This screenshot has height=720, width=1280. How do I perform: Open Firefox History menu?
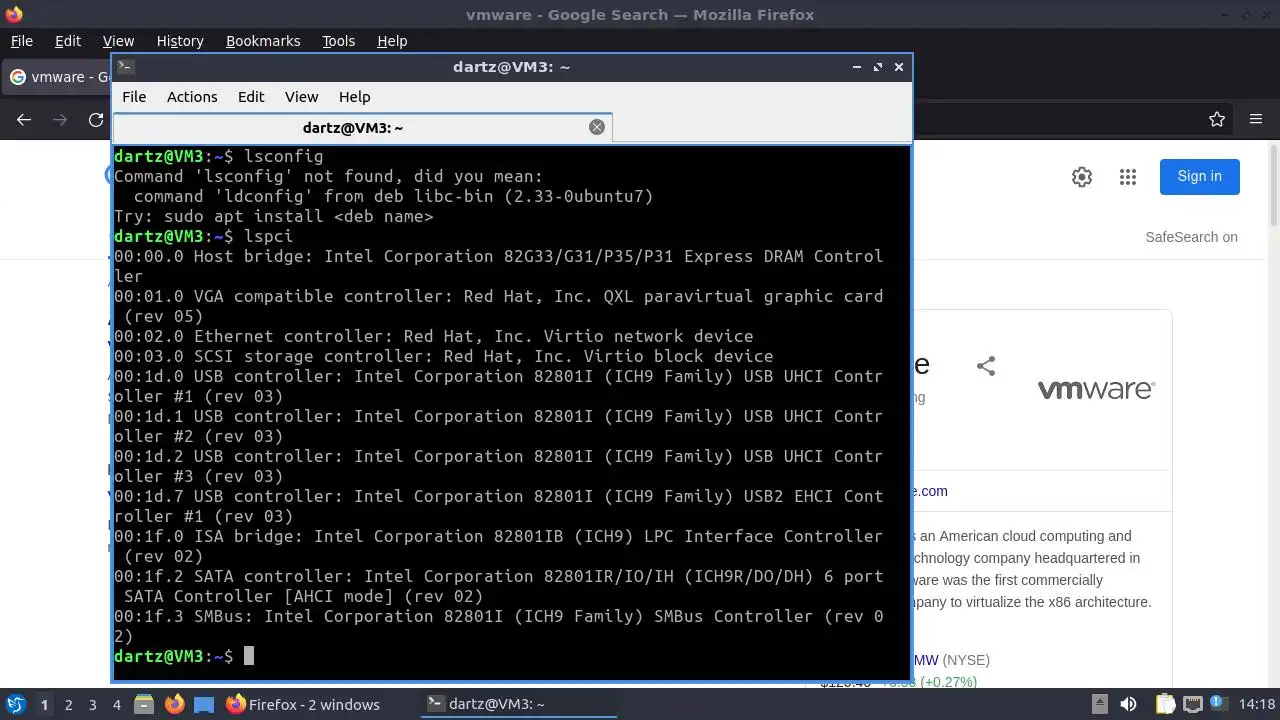180,41
